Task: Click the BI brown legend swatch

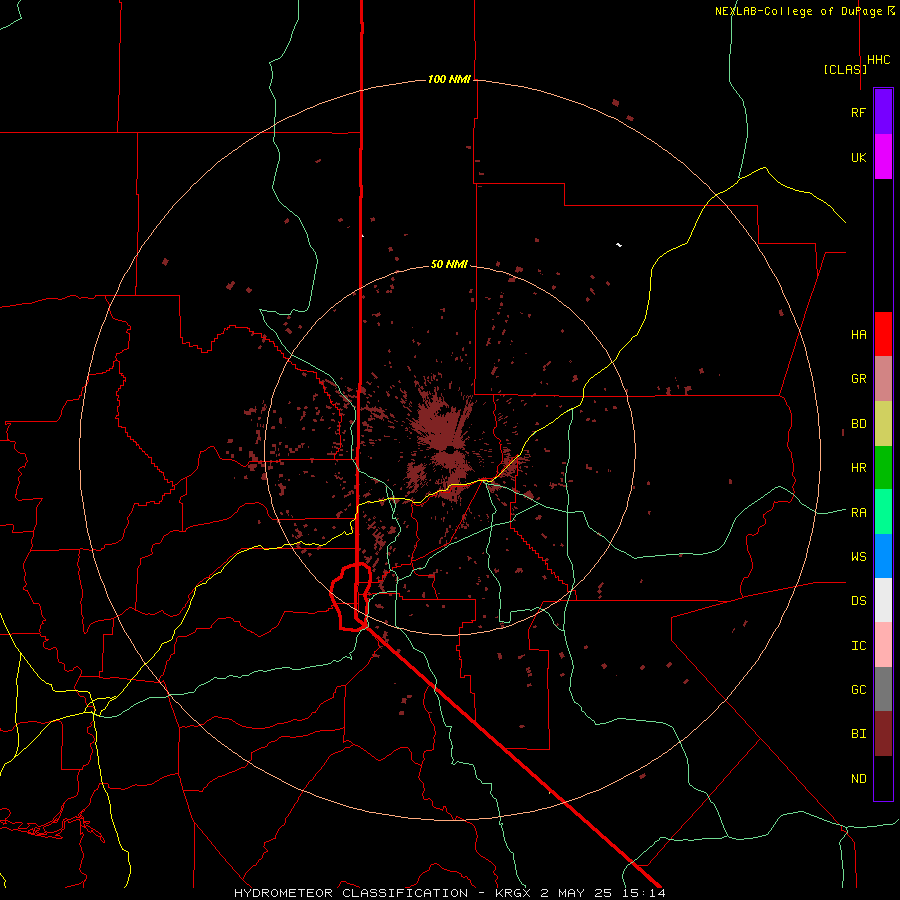Action: tap(883, 734)
